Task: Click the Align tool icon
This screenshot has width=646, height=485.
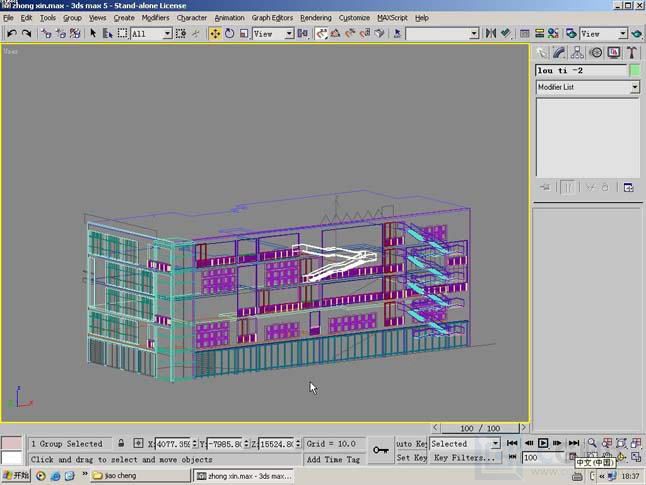Action: click(506, 33)
